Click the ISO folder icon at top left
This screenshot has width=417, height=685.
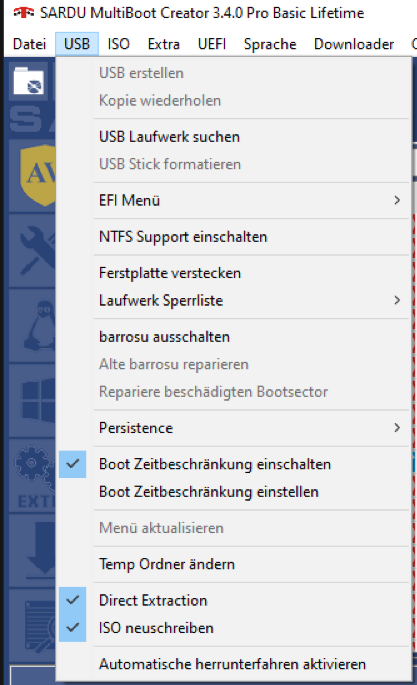click(x=28, y=80)
